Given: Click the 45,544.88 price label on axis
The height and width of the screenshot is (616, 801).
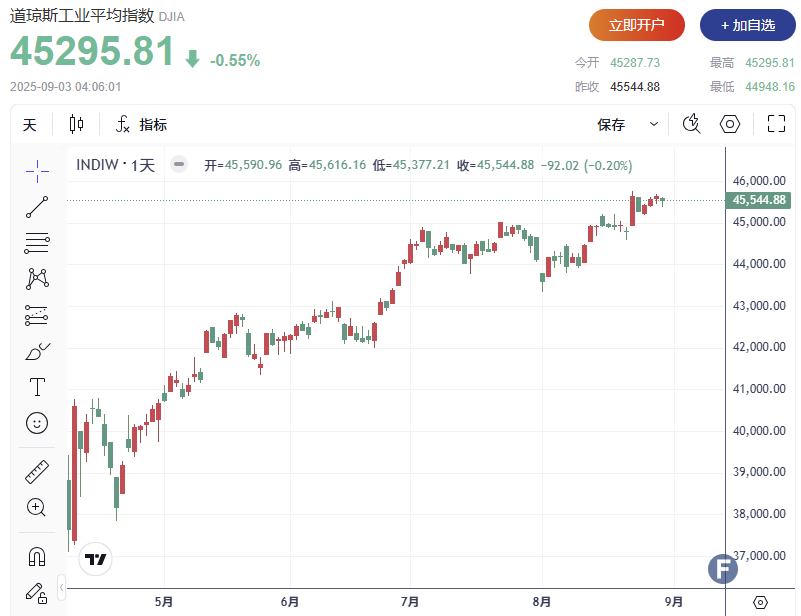Looking at the screenshot, I should pos(759,200).
